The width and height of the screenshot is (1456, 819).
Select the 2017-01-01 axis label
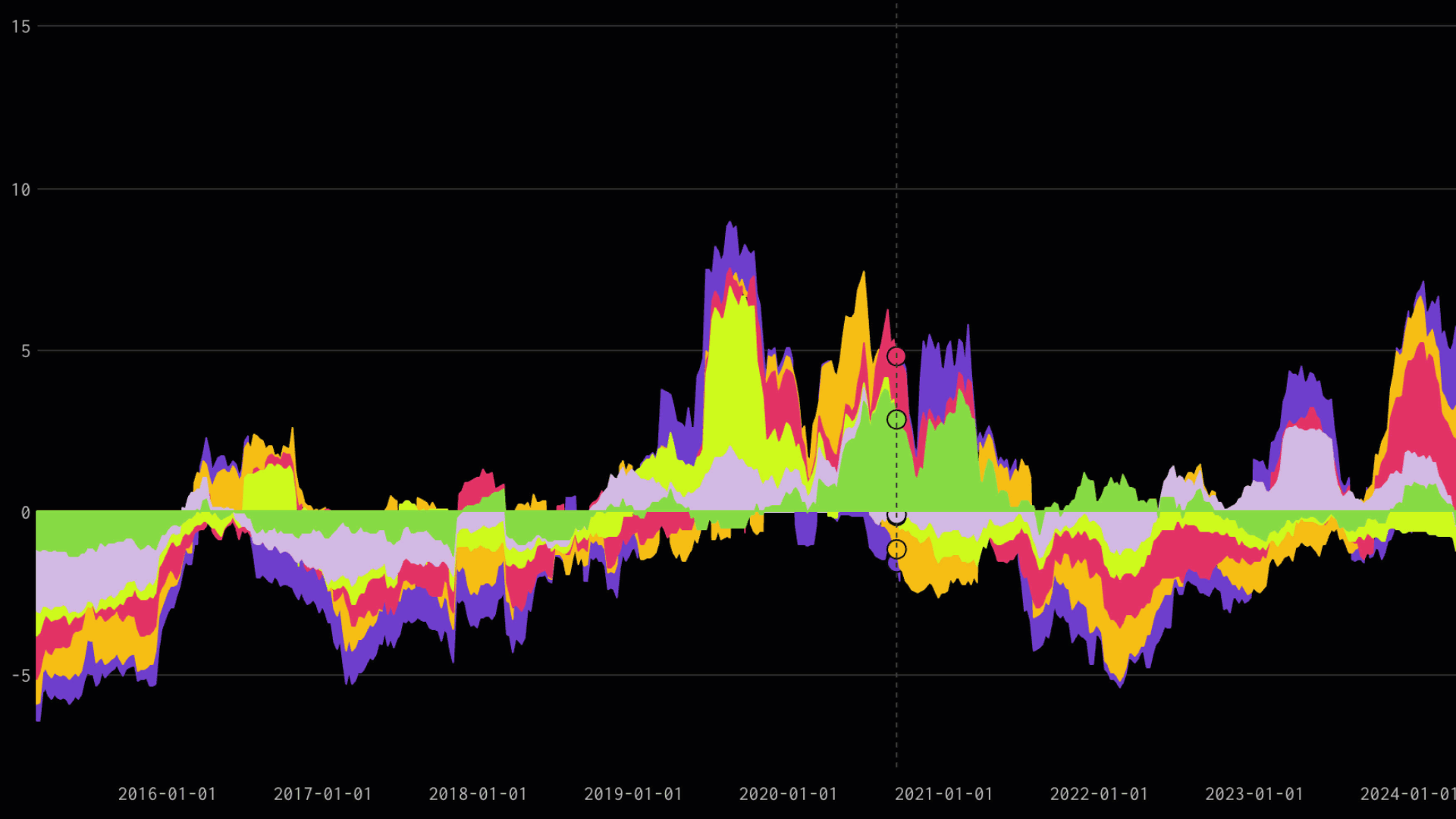coord(324,795)
